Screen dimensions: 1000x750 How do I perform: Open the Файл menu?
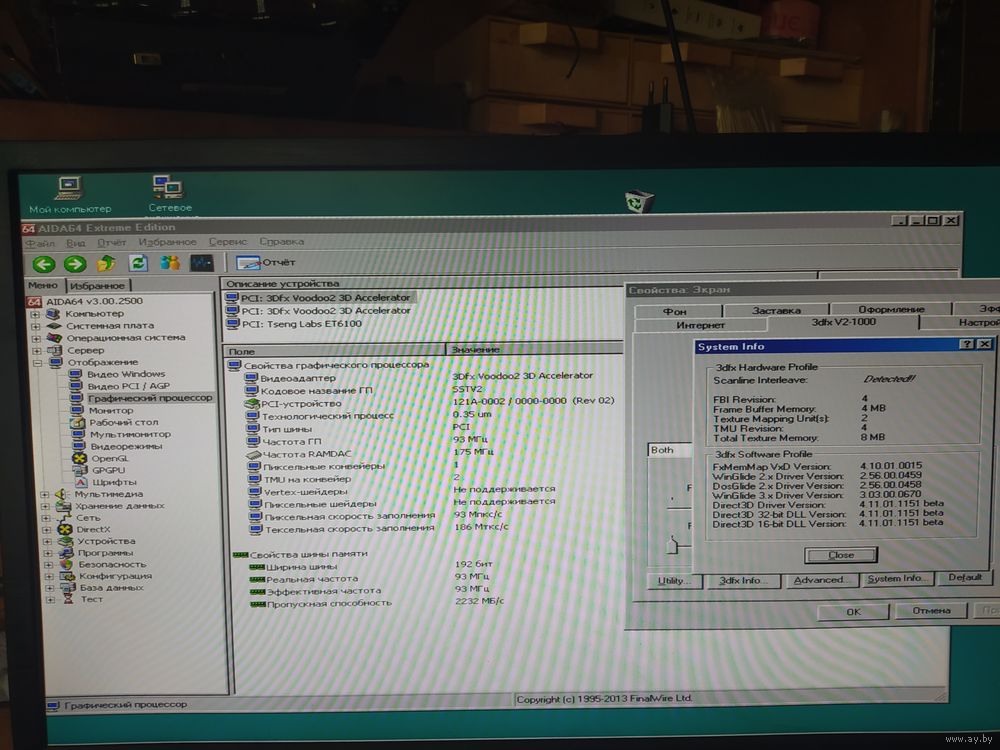(x=40, y=244)
